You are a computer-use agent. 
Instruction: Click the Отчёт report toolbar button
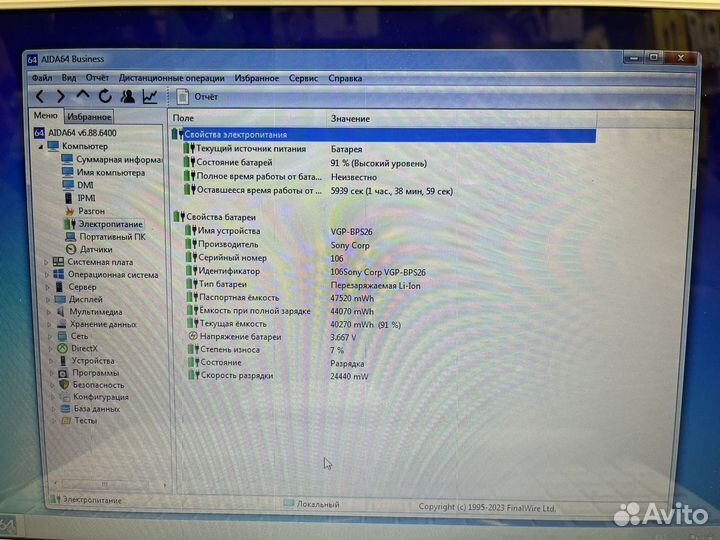coord(197,97)
